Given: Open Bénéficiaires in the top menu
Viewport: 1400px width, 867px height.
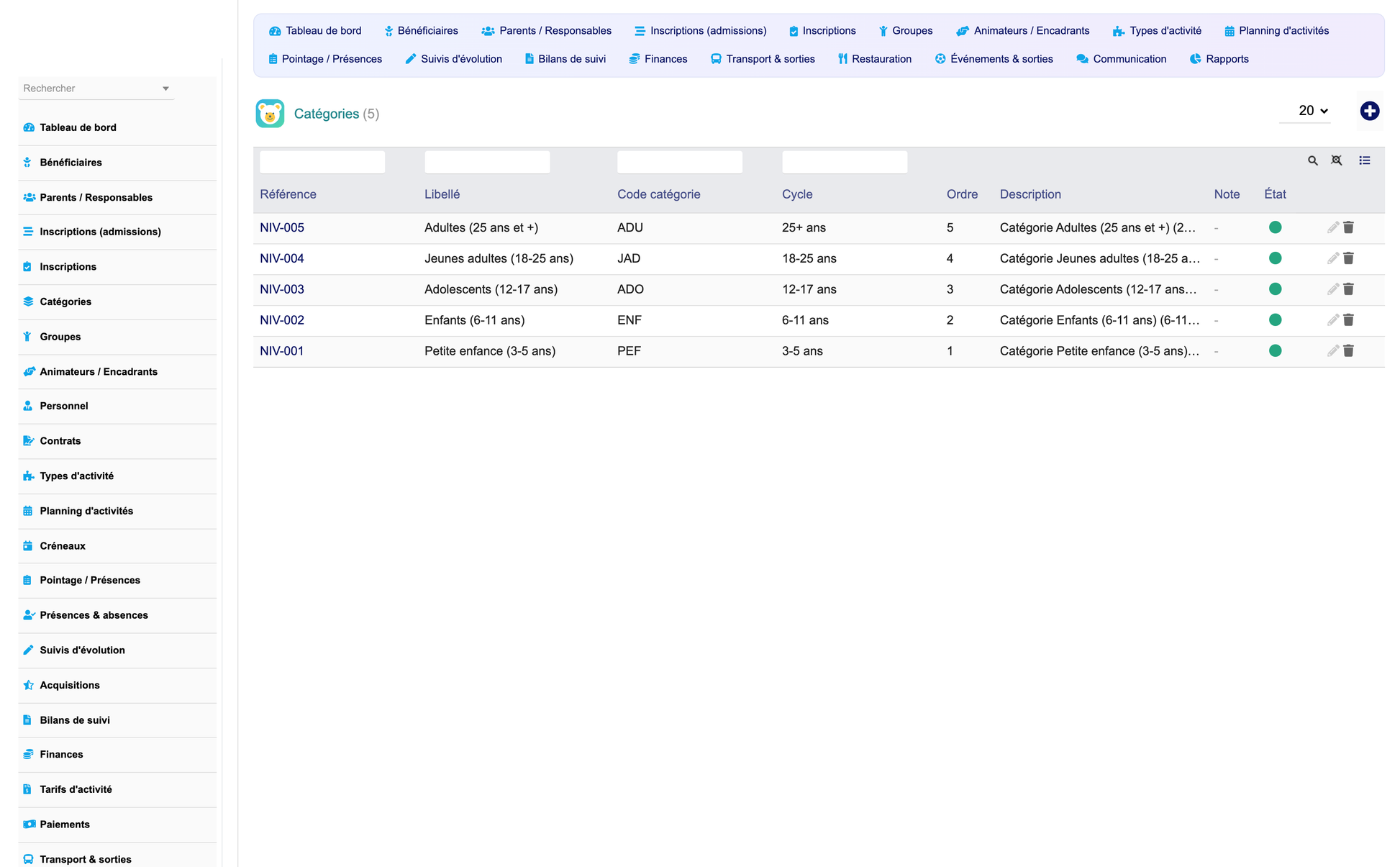Looking at the screenshot, I should tap(421, 31).
